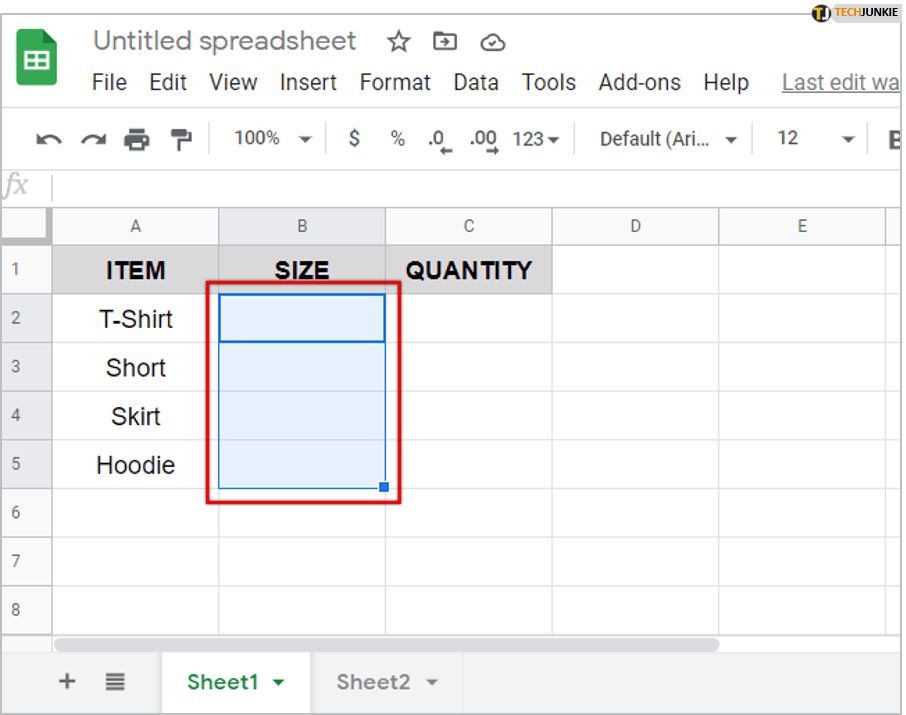Open the Last edit history link

click(x=840, y=82)
